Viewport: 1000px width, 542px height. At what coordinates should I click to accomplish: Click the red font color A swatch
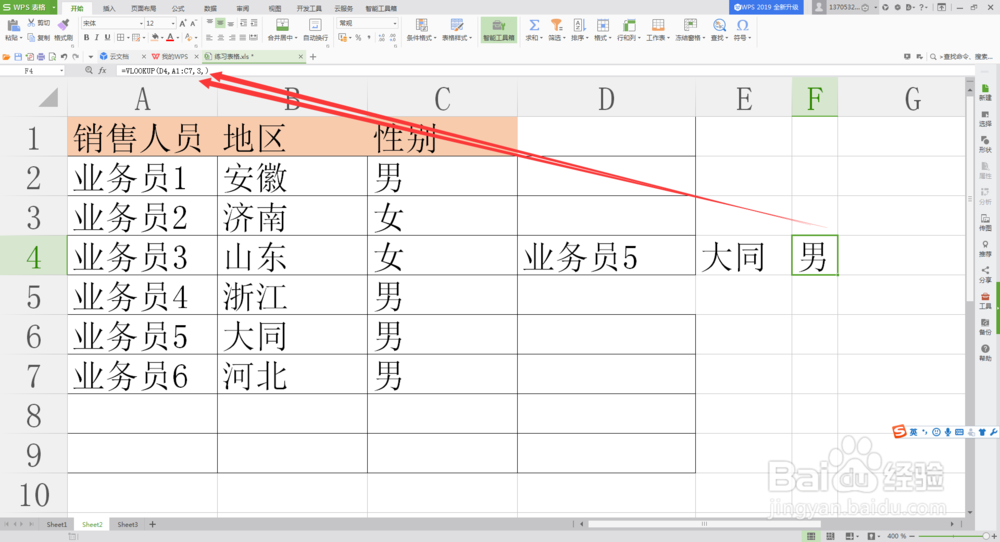click(170, 38)
